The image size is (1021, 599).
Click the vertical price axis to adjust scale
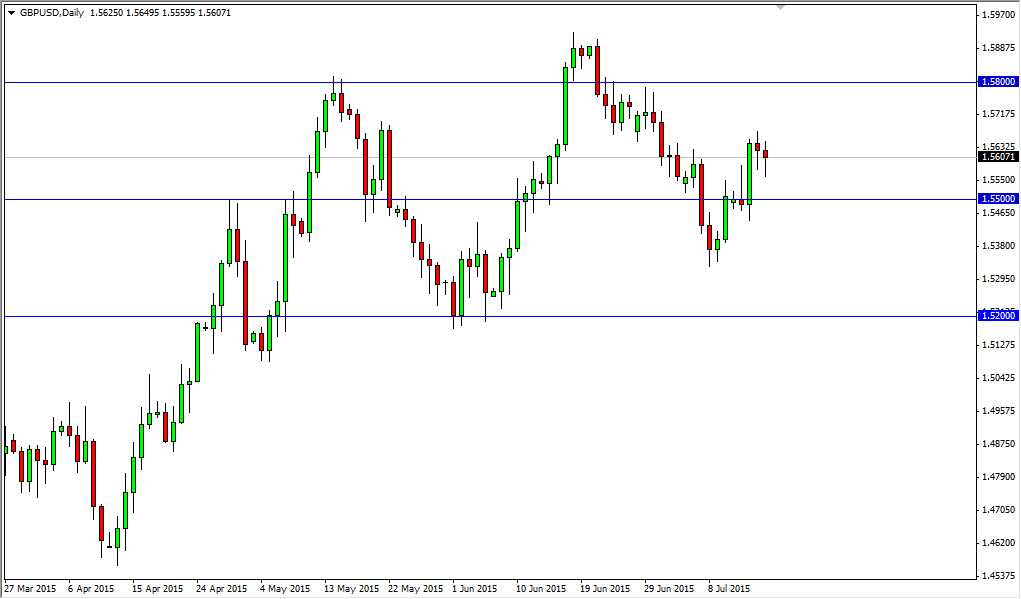coord(999,400)
